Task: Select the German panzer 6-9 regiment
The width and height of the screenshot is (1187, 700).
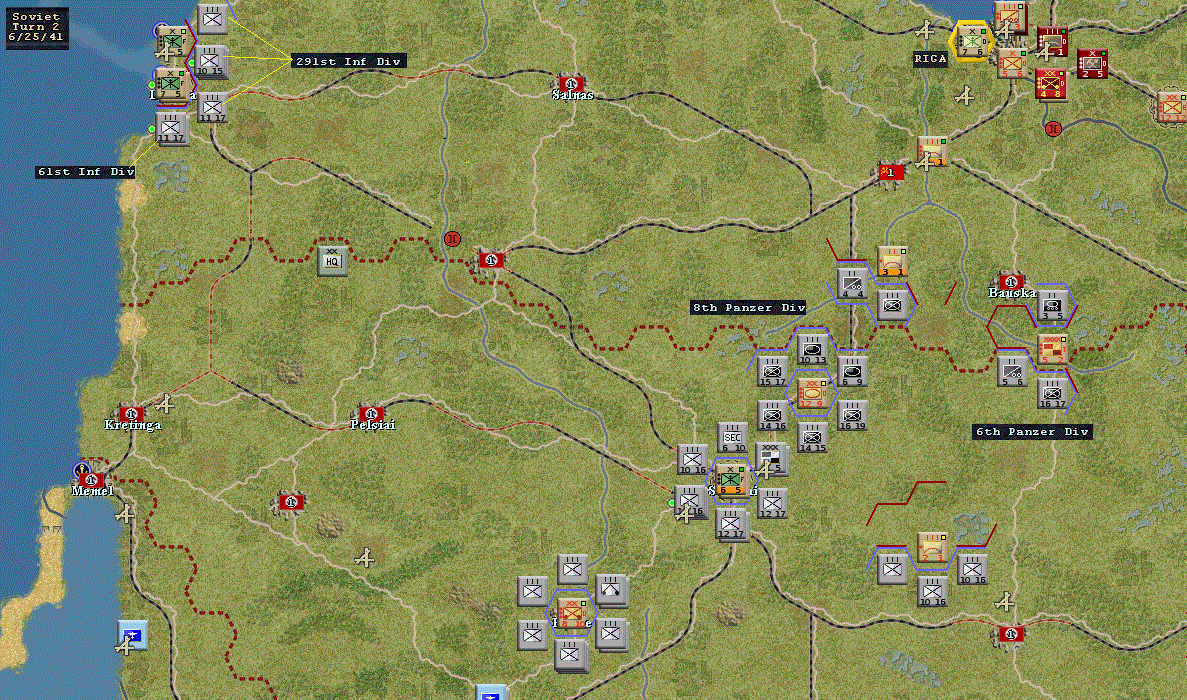Action: [x=852, y=371]
